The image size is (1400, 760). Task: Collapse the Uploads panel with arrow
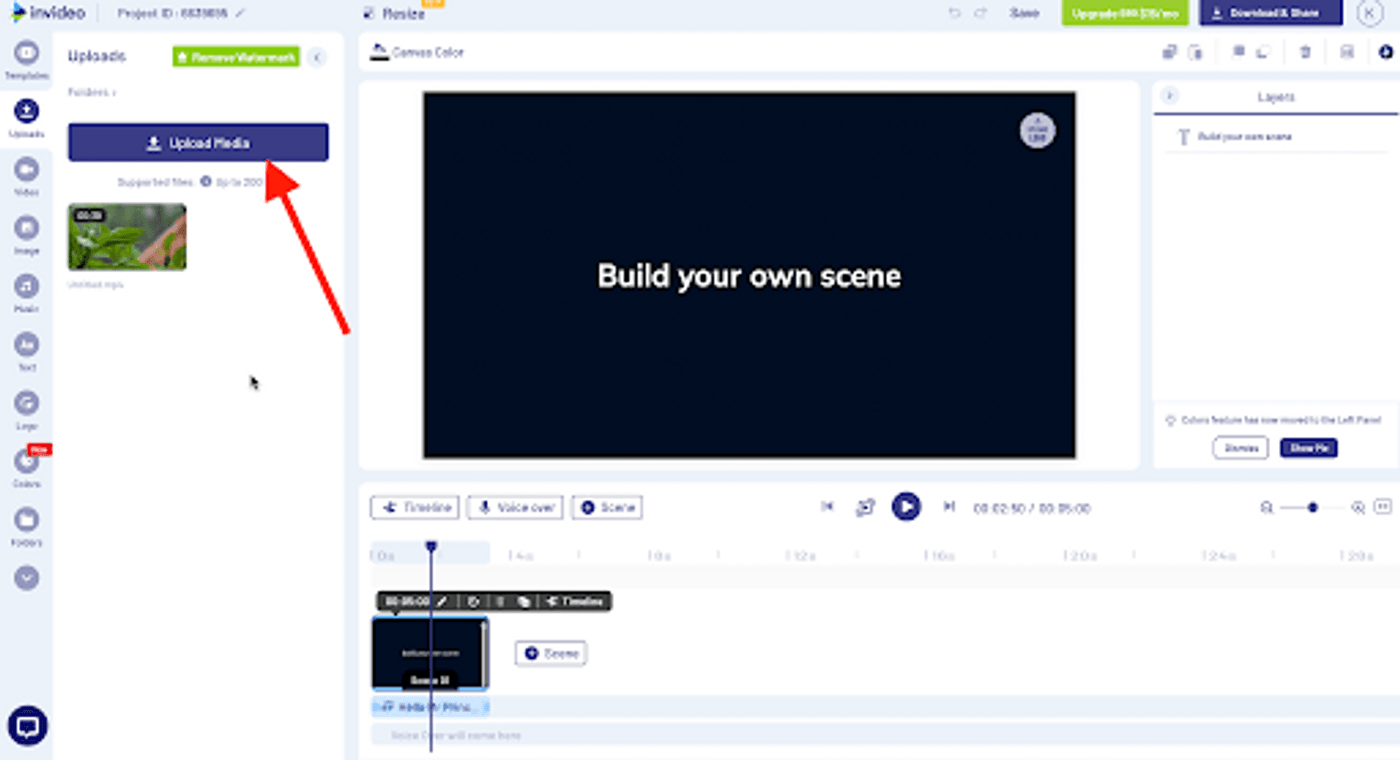317,57
